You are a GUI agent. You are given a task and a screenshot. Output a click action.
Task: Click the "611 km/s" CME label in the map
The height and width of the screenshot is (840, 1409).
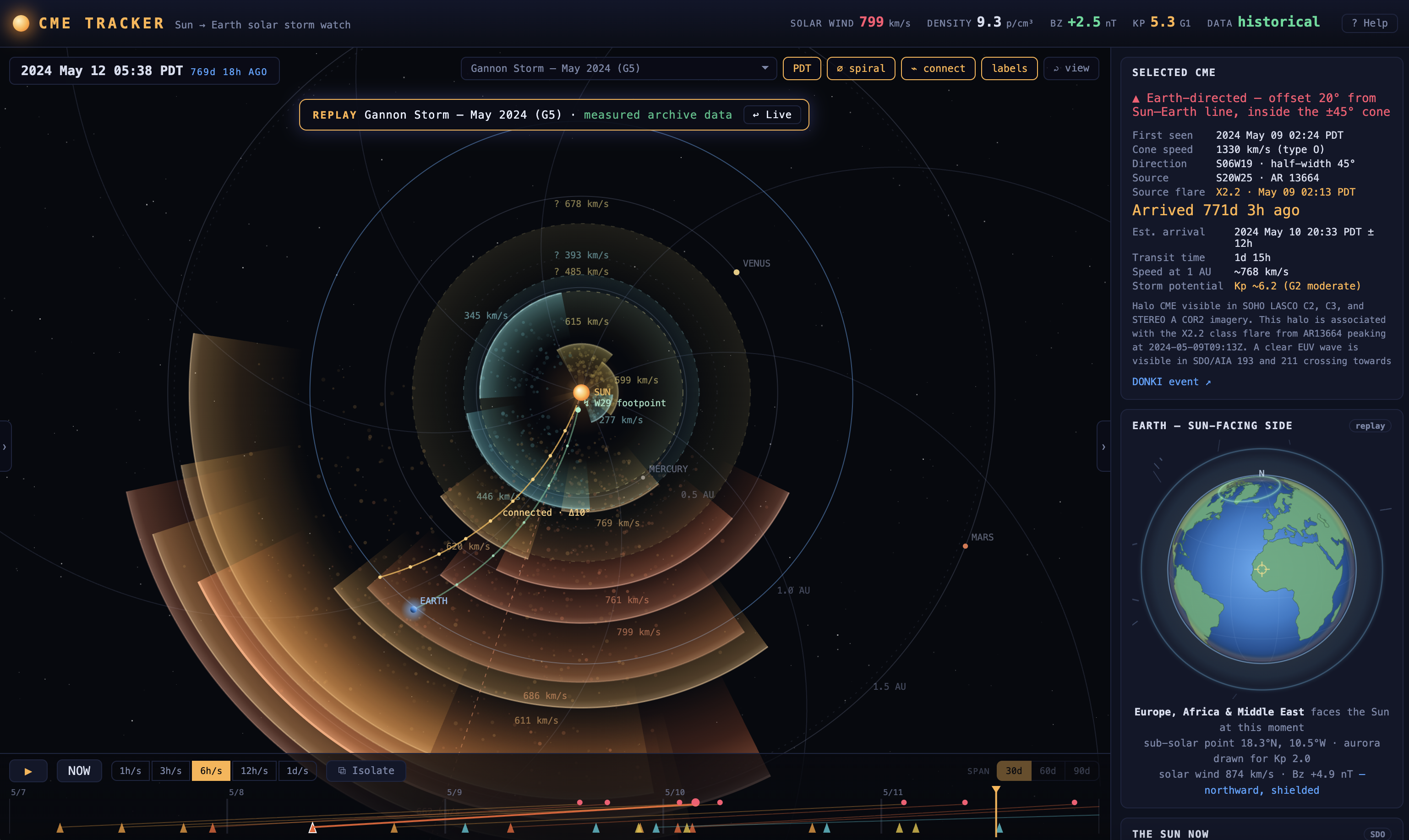coord(536,720)
